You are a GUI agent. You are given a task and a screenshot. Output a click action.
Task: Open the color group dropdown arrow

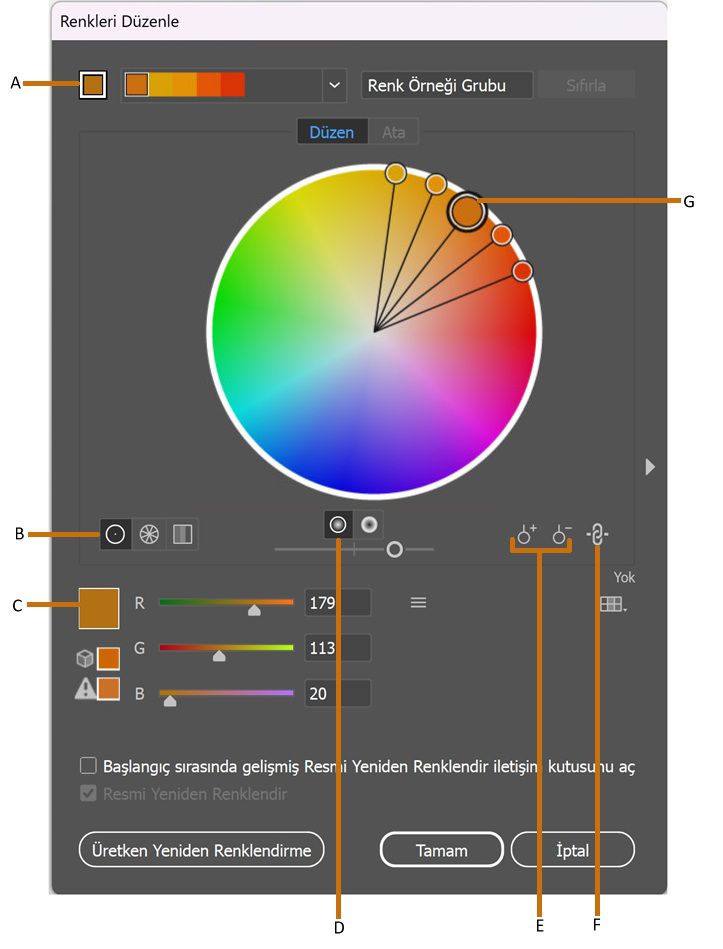point(334,85)
